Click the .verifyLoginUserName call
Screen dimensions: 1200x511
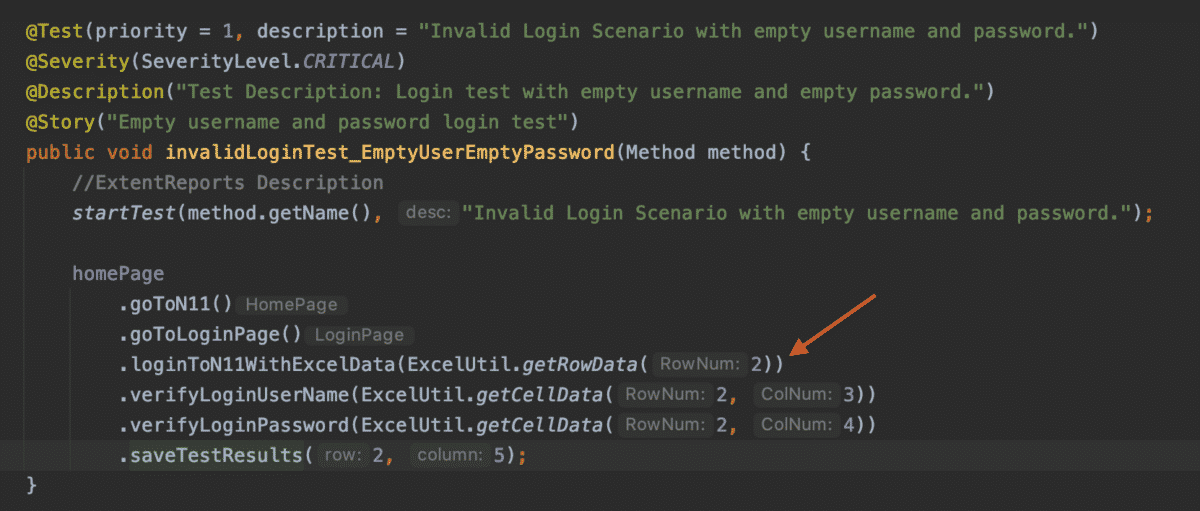click(233, 396)
